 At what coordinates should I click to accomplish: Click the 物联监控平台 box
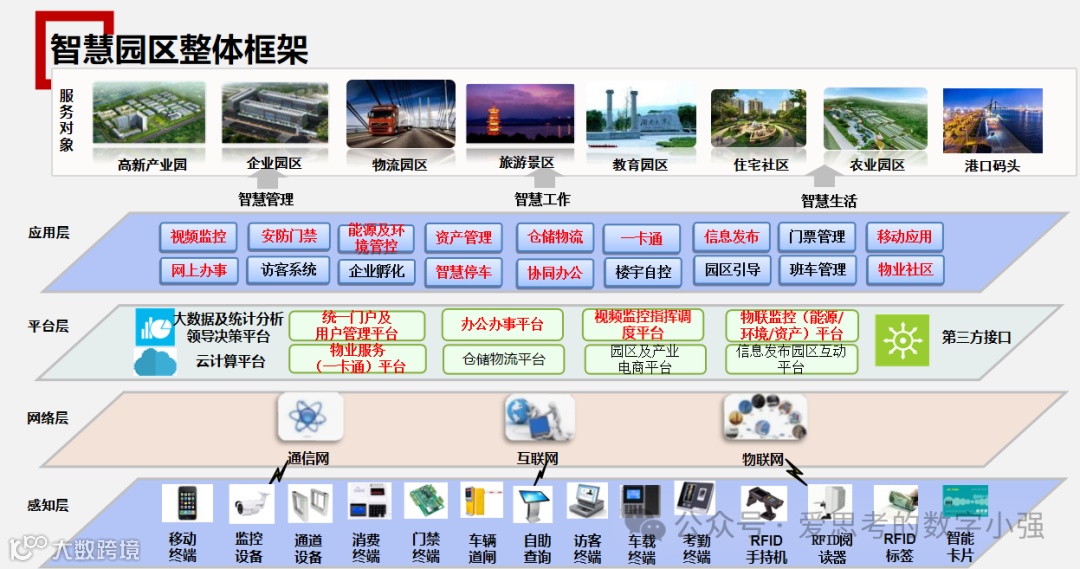[x=791, y=325]
